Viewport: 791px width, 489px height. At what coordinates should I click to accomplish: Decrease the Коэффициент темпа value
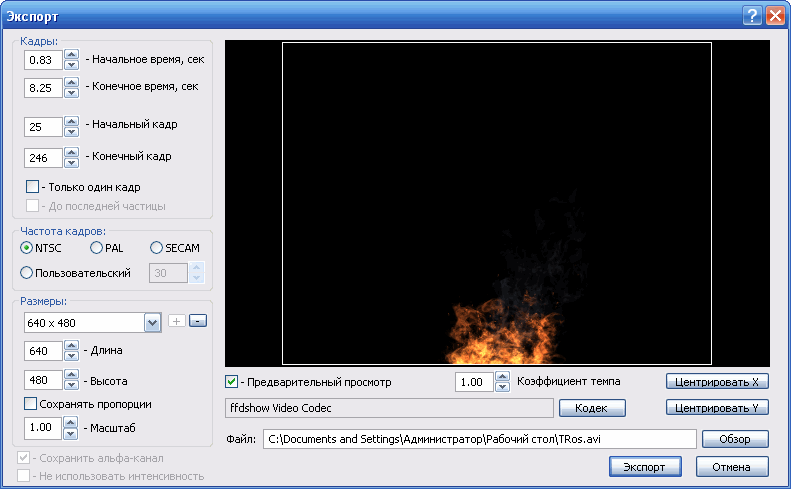[x=502, y=387]
